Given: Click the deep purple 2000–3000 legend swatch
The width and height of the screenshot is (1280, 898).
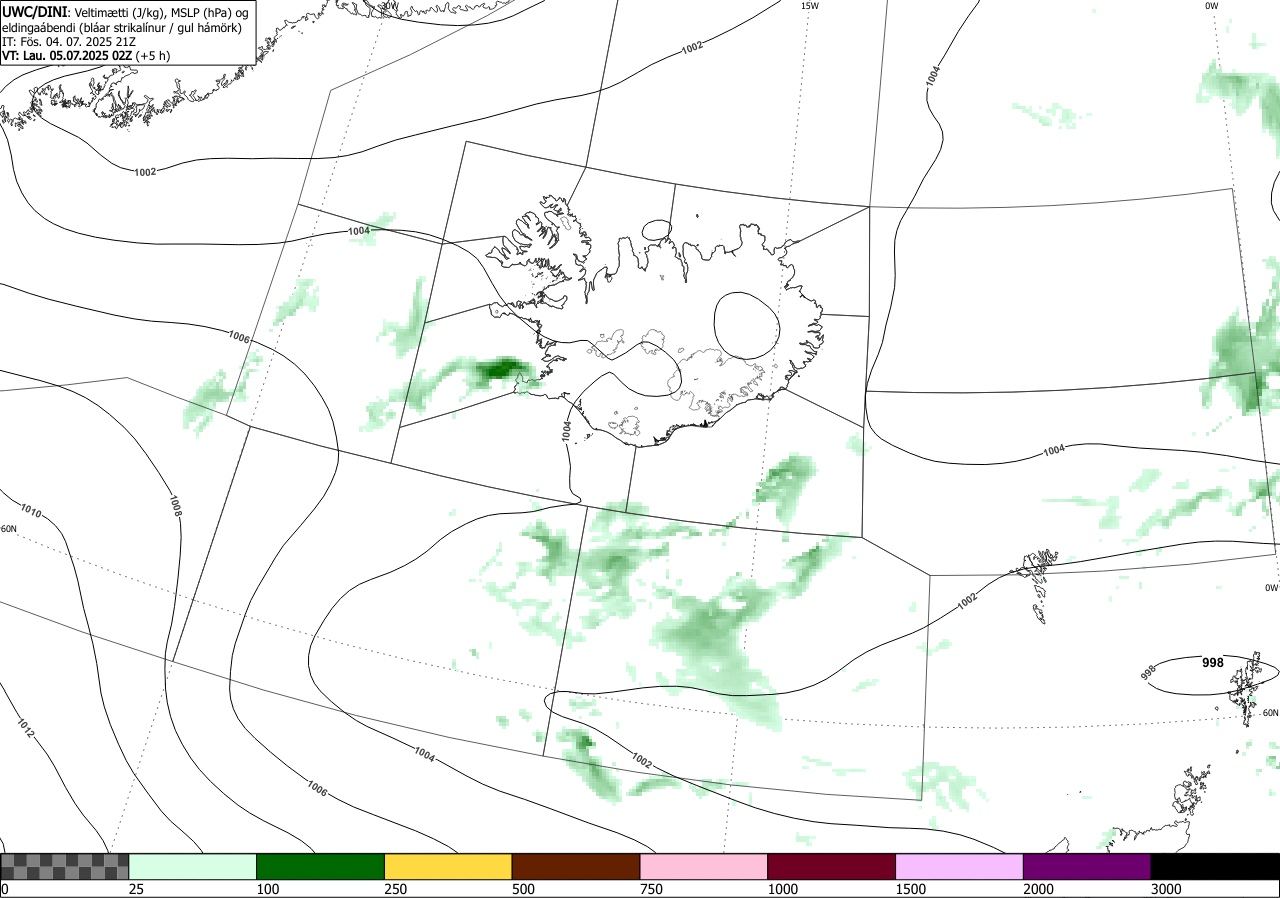Looking at the screenshot, I should pyautogui.click(x=1087, y=866).
